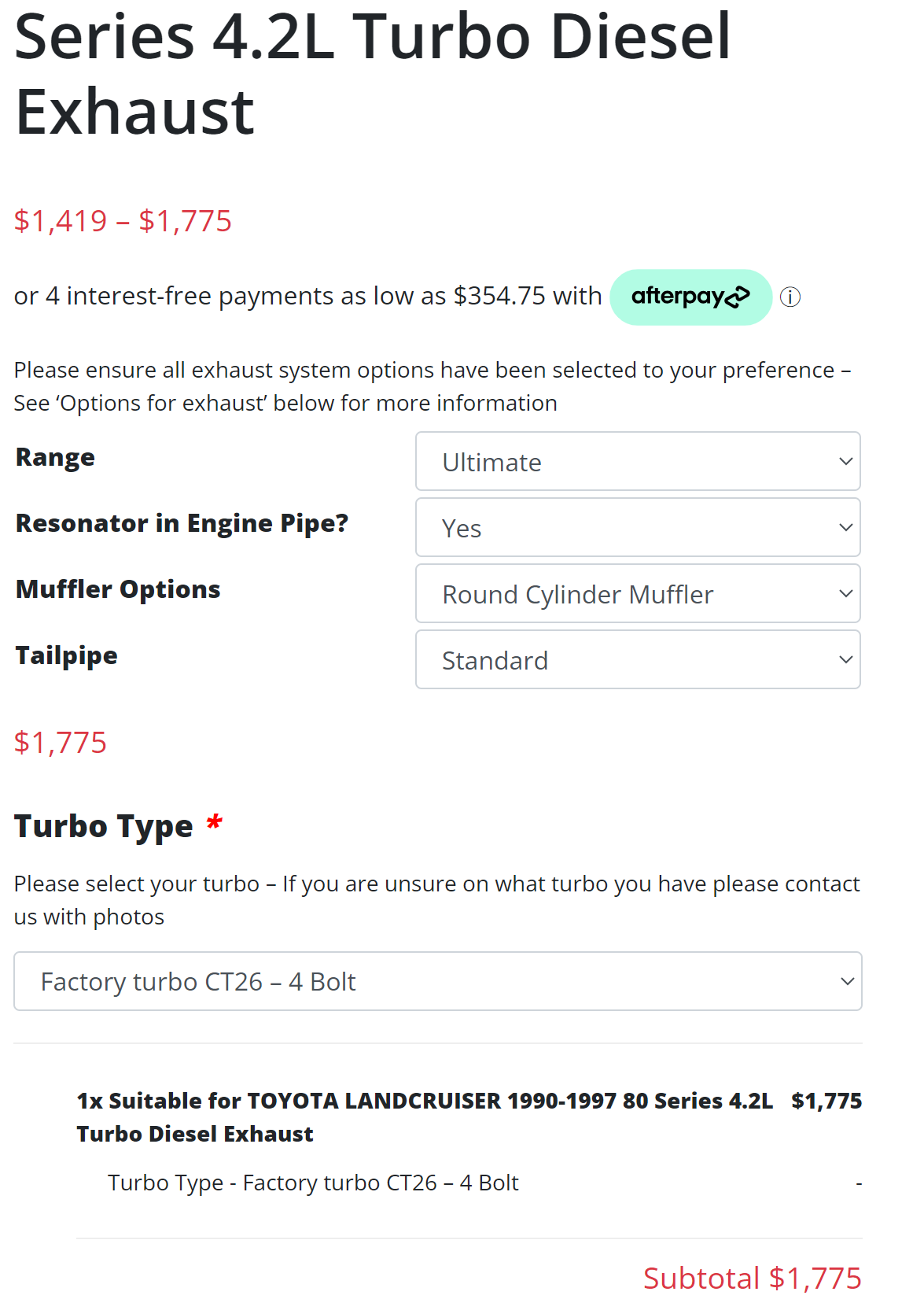Click the $1,419 – $1,775 price range

click(123, 221)
